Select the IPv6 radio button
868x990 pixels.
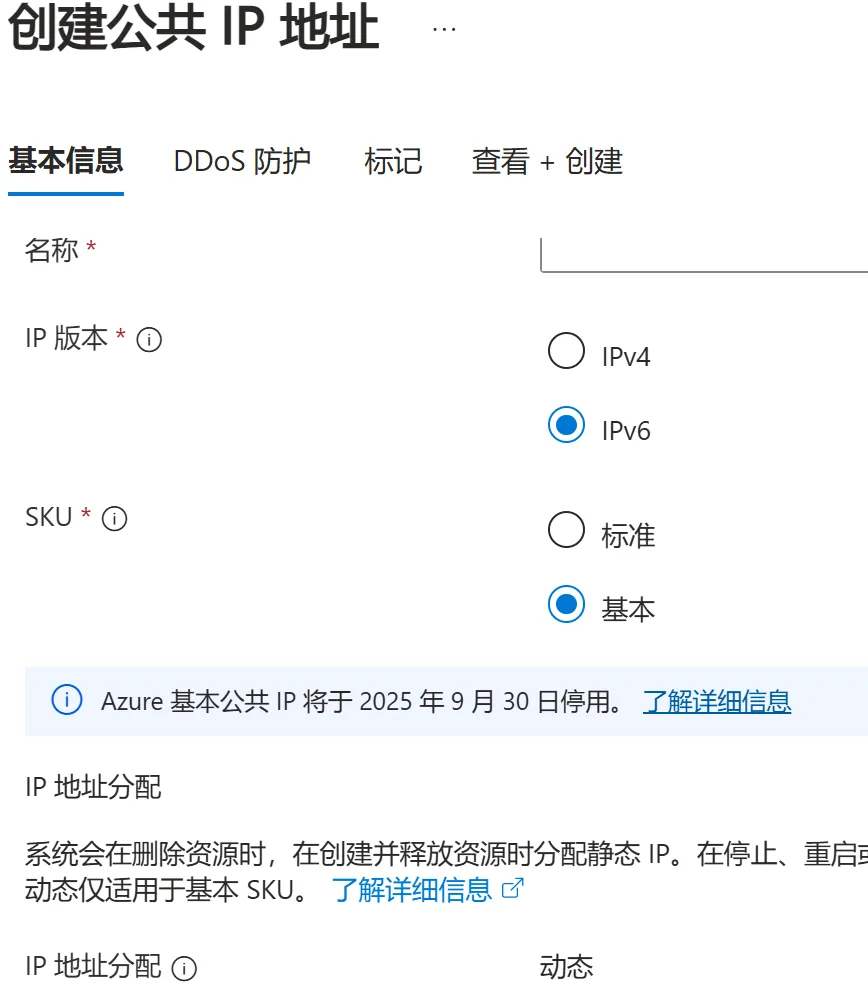point(567,425)
